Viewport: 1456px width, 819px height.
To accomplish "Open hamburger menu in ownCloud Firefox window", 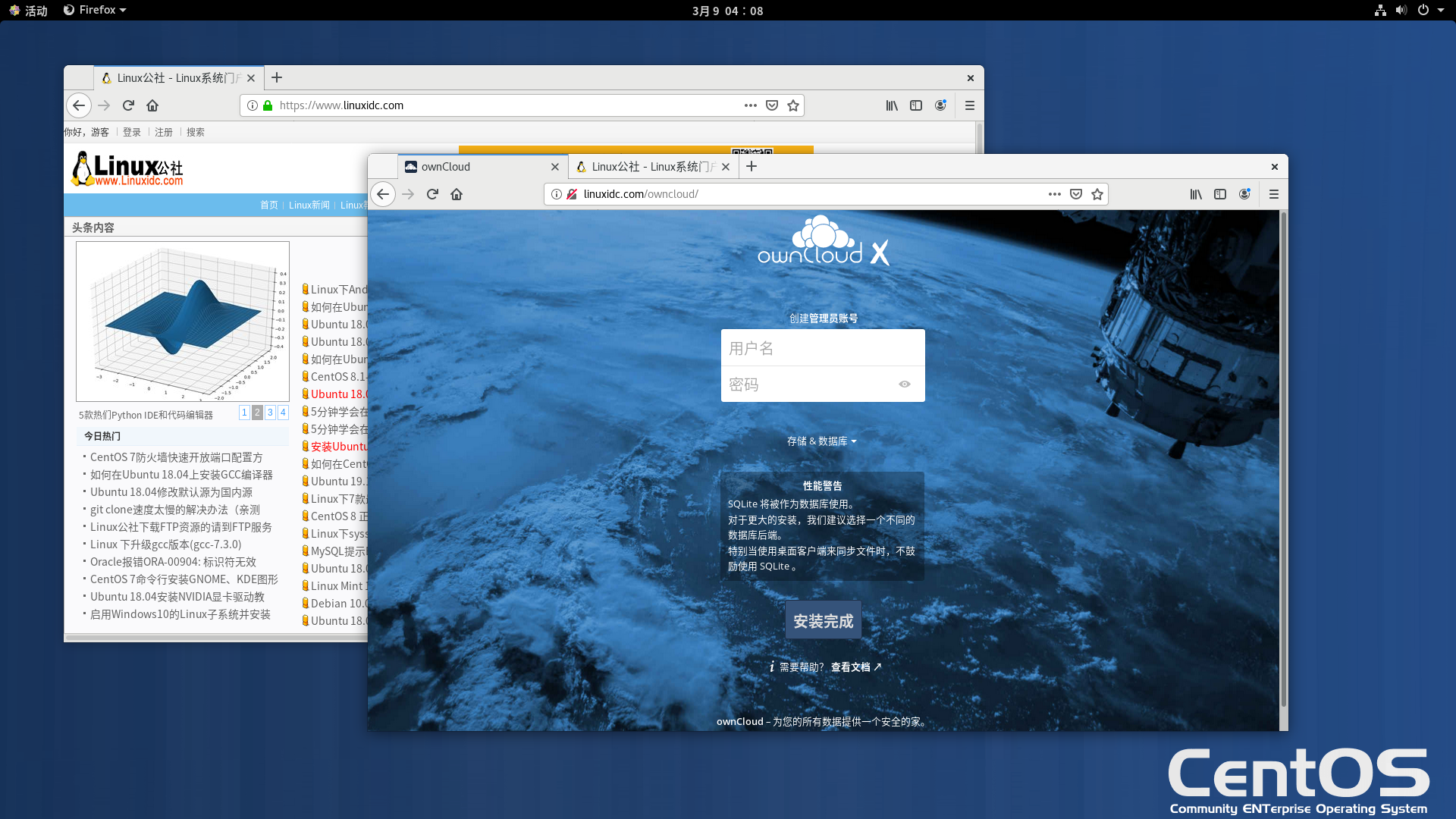I will (x=1274, y=194).
